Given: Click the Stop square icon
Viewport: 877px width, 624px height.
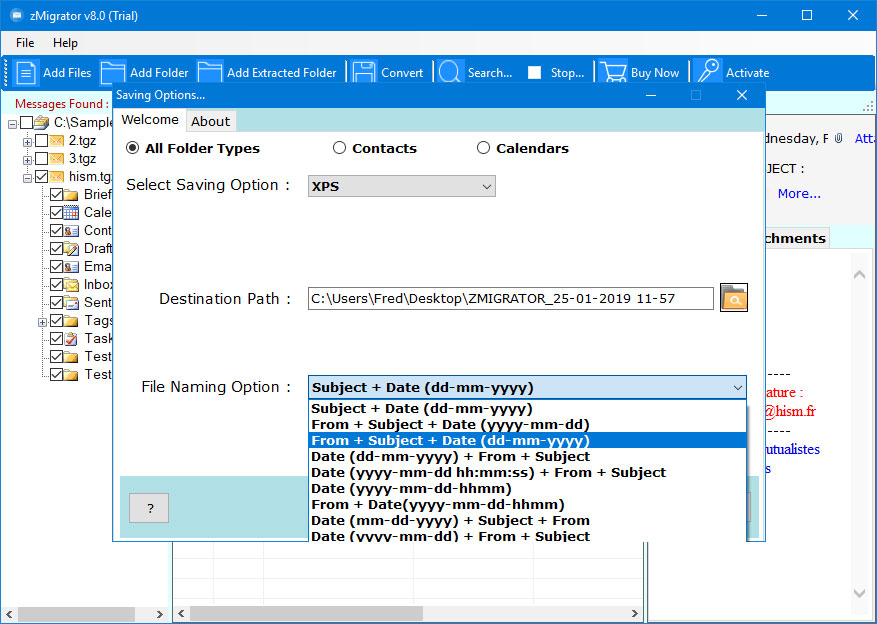Looking at the screenshot, I should pyautogui.click(x=534, y=73).
